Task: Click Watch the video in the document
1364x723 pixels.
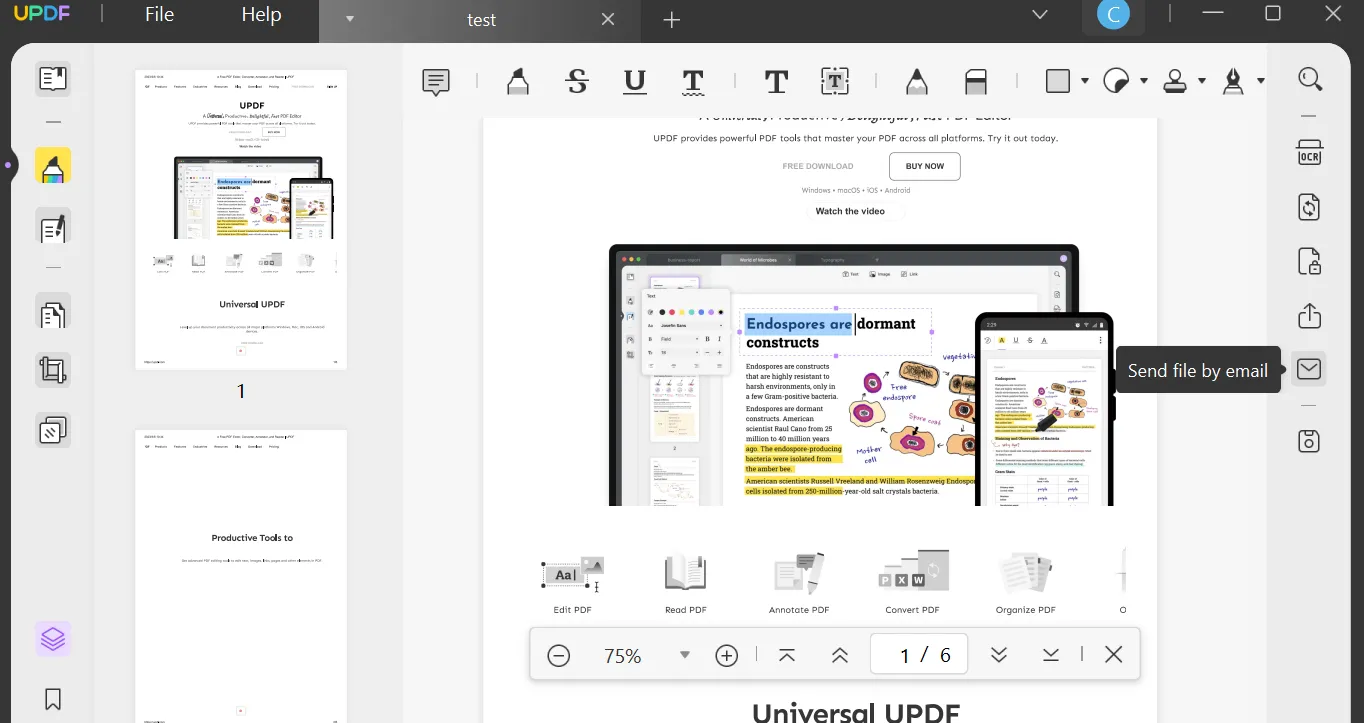Action: click(x=850, y=211)
